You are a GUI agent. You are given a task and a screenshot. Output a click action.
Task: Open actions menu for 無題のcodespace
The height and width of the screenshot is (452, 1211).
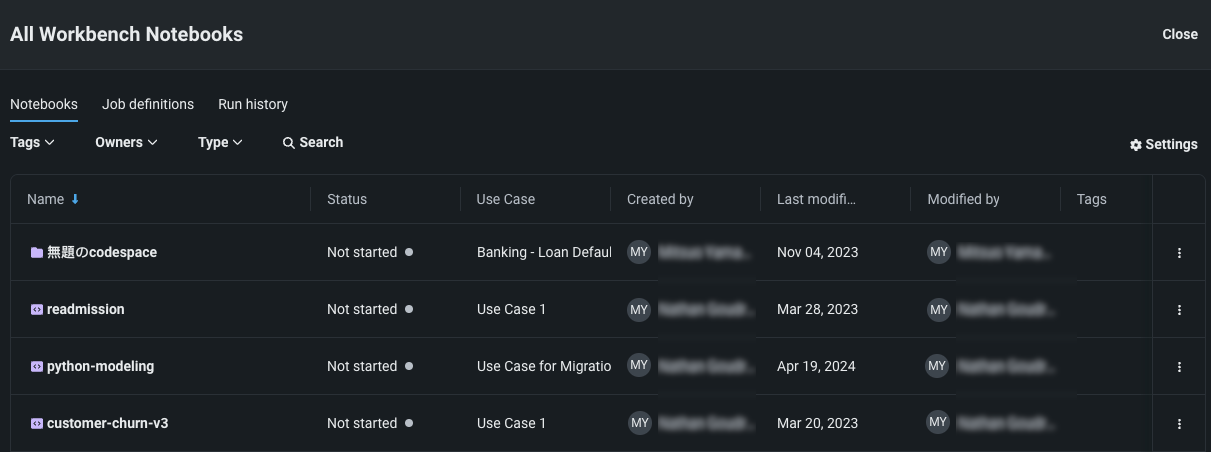point(1179,253)
